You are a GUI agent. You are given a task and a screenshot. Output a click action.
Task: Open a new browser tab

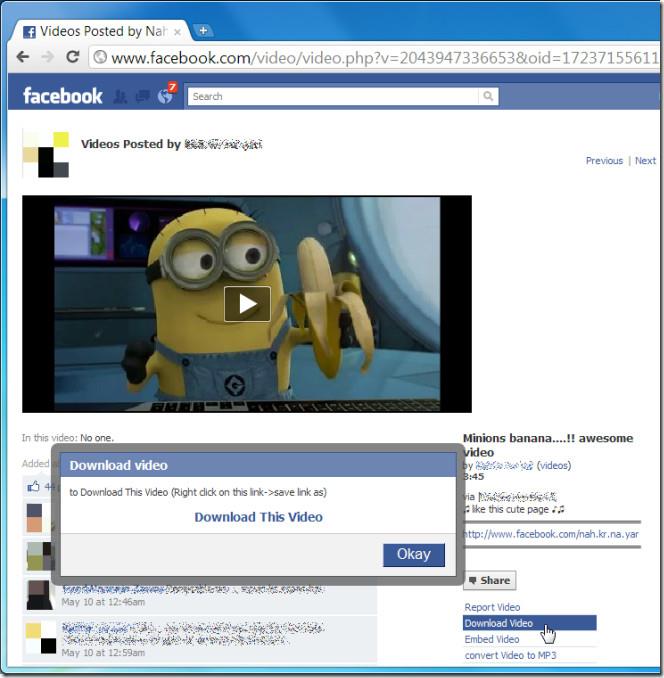pyautogui.click(x=201, y=30)
